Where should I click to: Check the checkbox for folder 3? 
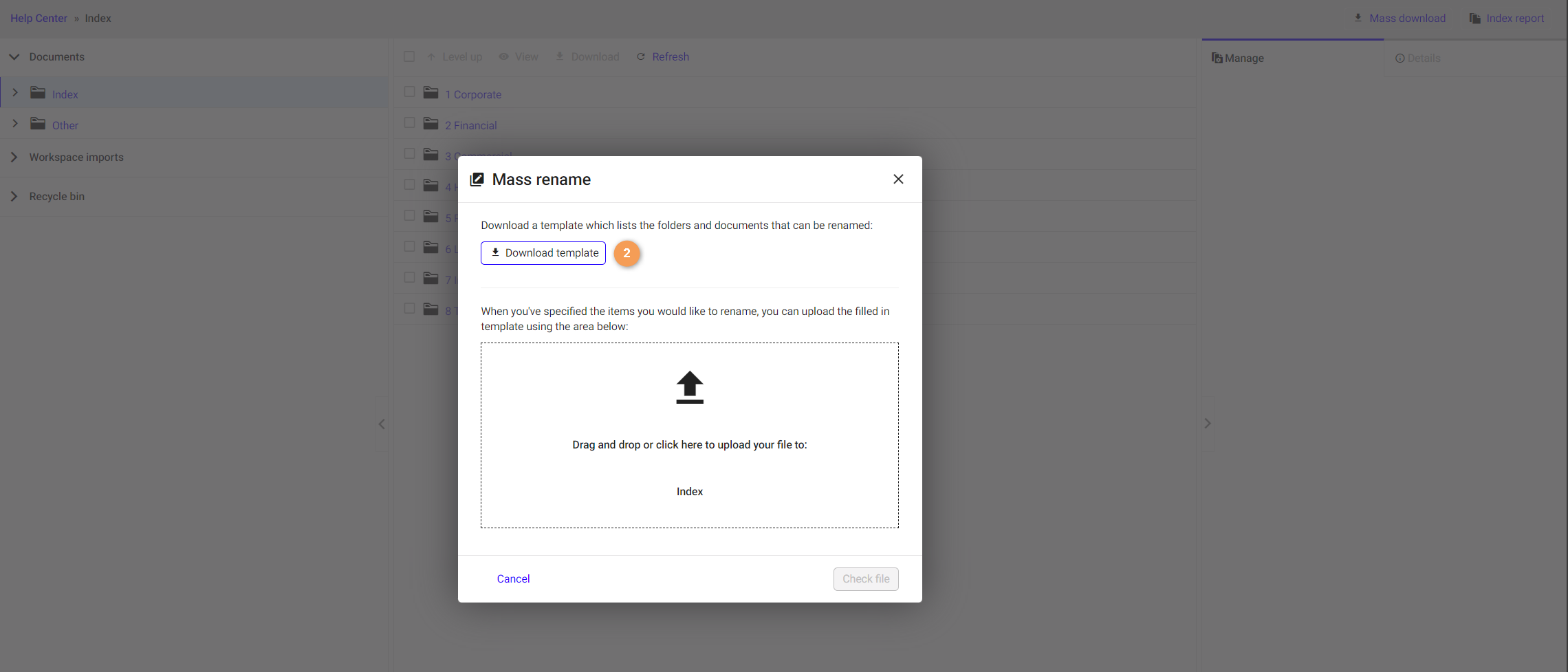409,153
